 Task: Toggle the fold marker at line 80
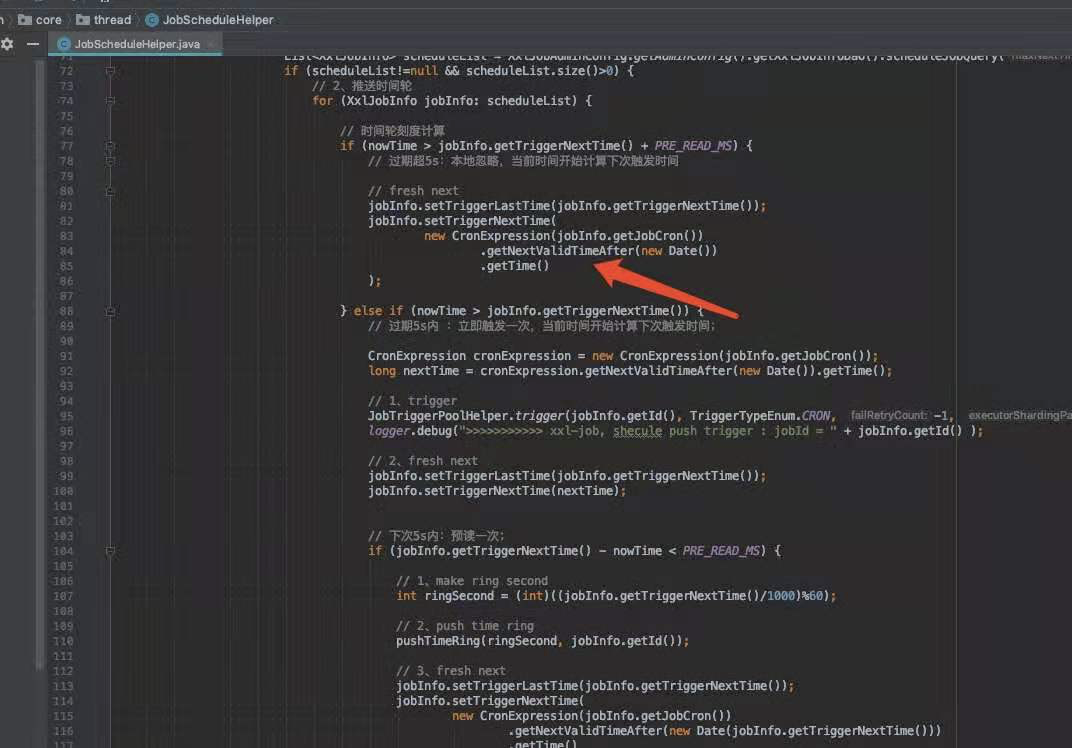click(110, 191)
